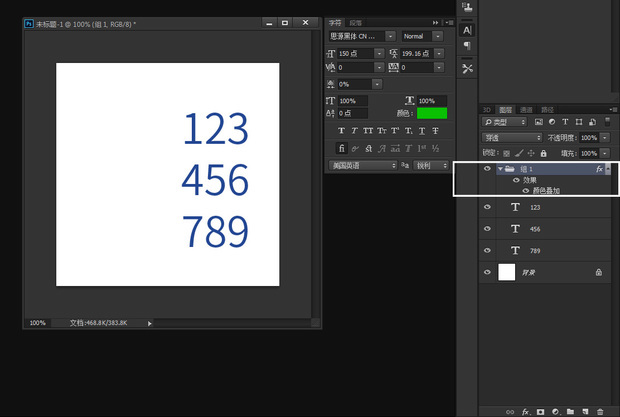Screen dimensions: 620x417
Task: Switch to the 通道 tab
Action: pyautogui.click(x=526, y=109)
